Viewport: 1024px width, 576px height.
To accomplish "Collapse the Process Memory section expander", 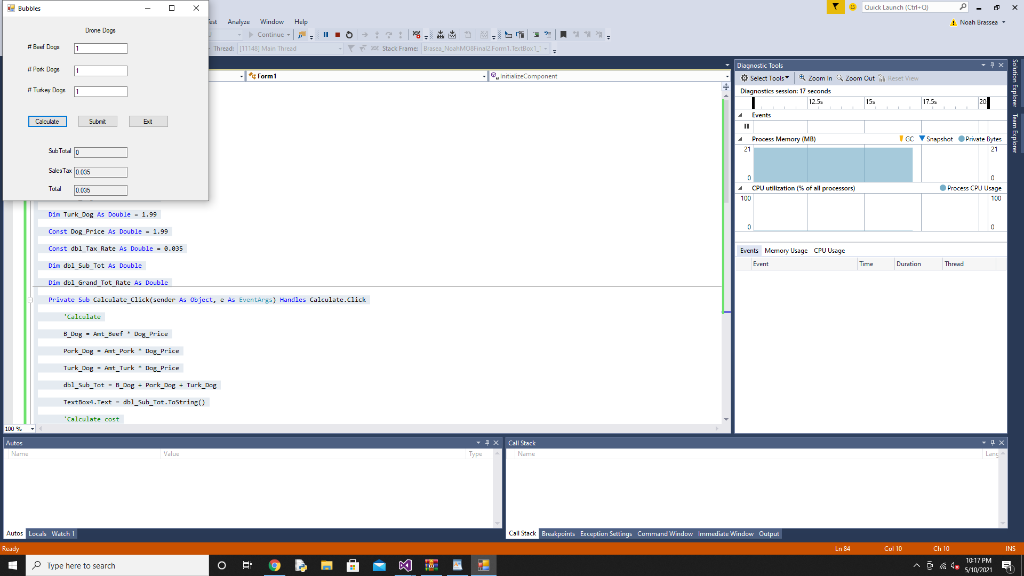I will point(741,138).
